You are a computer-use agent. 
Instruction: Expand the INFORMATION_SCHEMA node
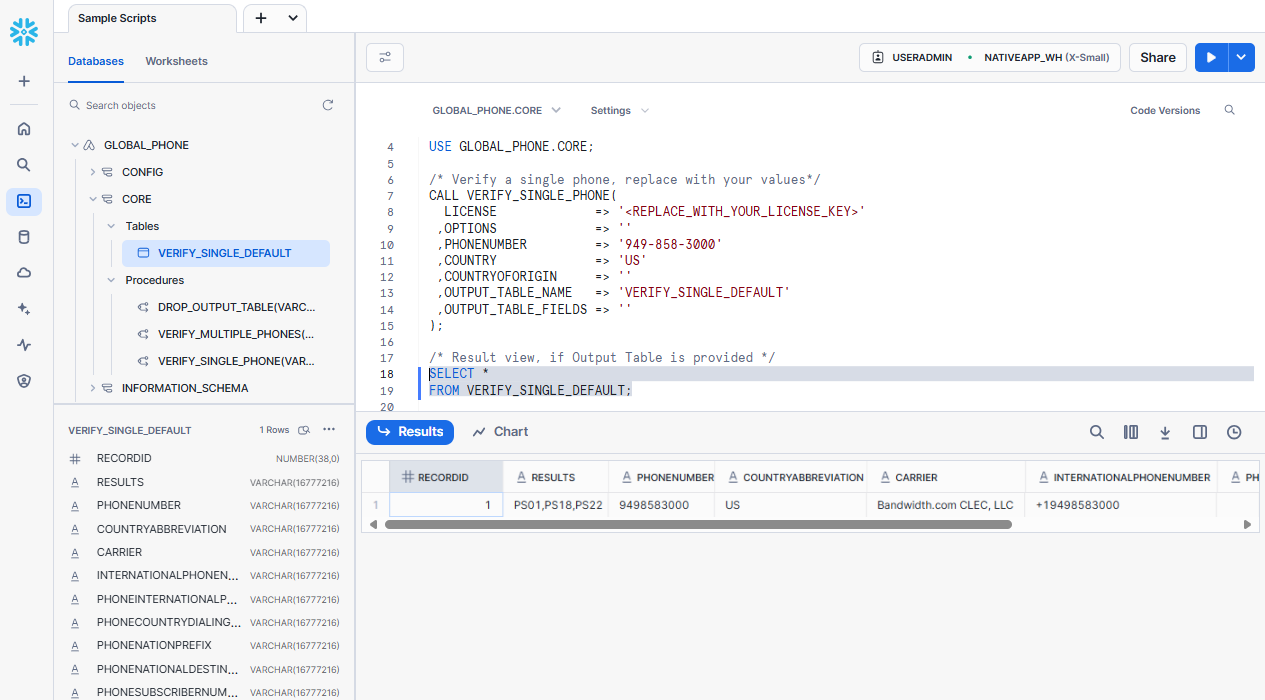[93, 388]
